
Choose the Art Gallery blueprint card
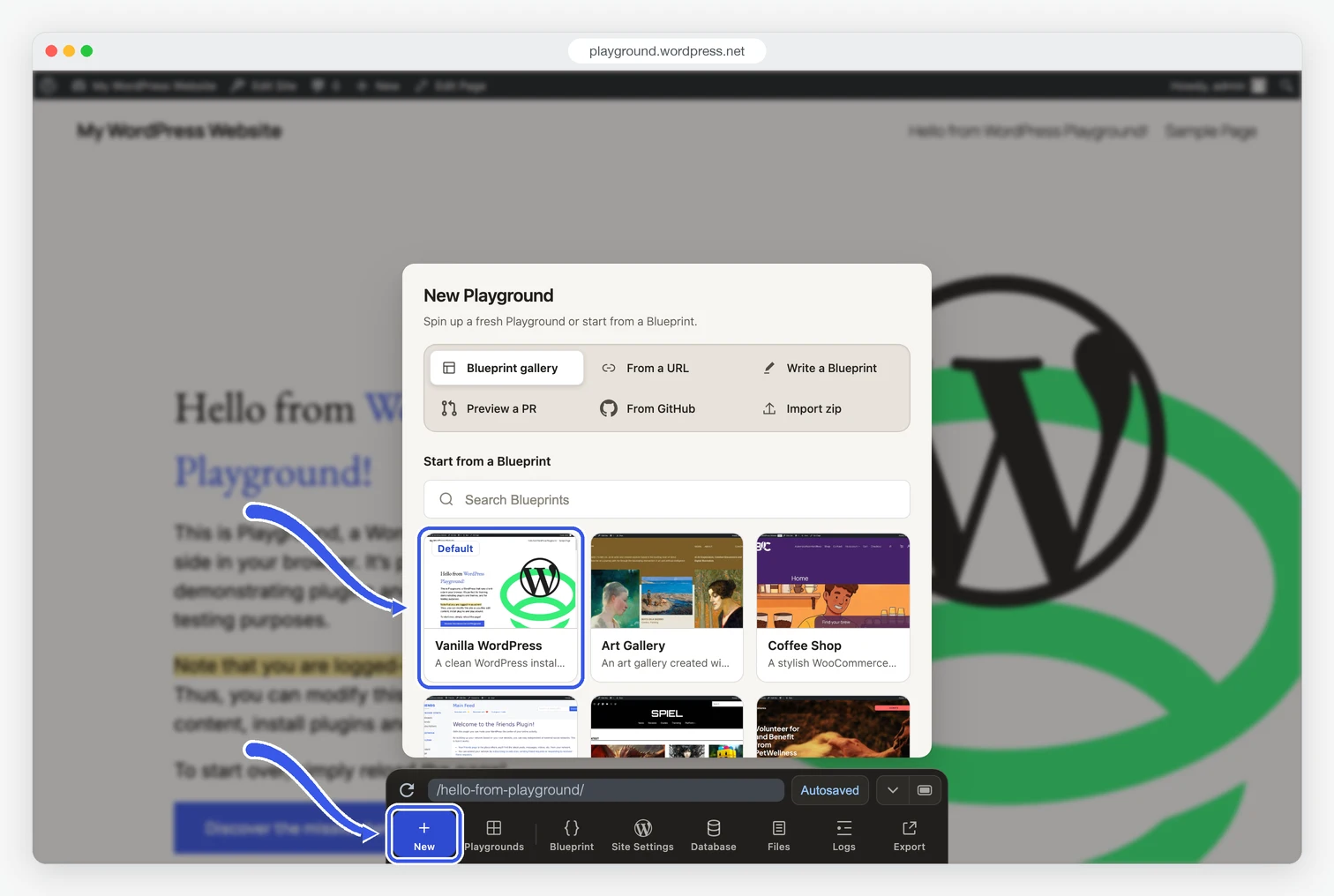667,608
